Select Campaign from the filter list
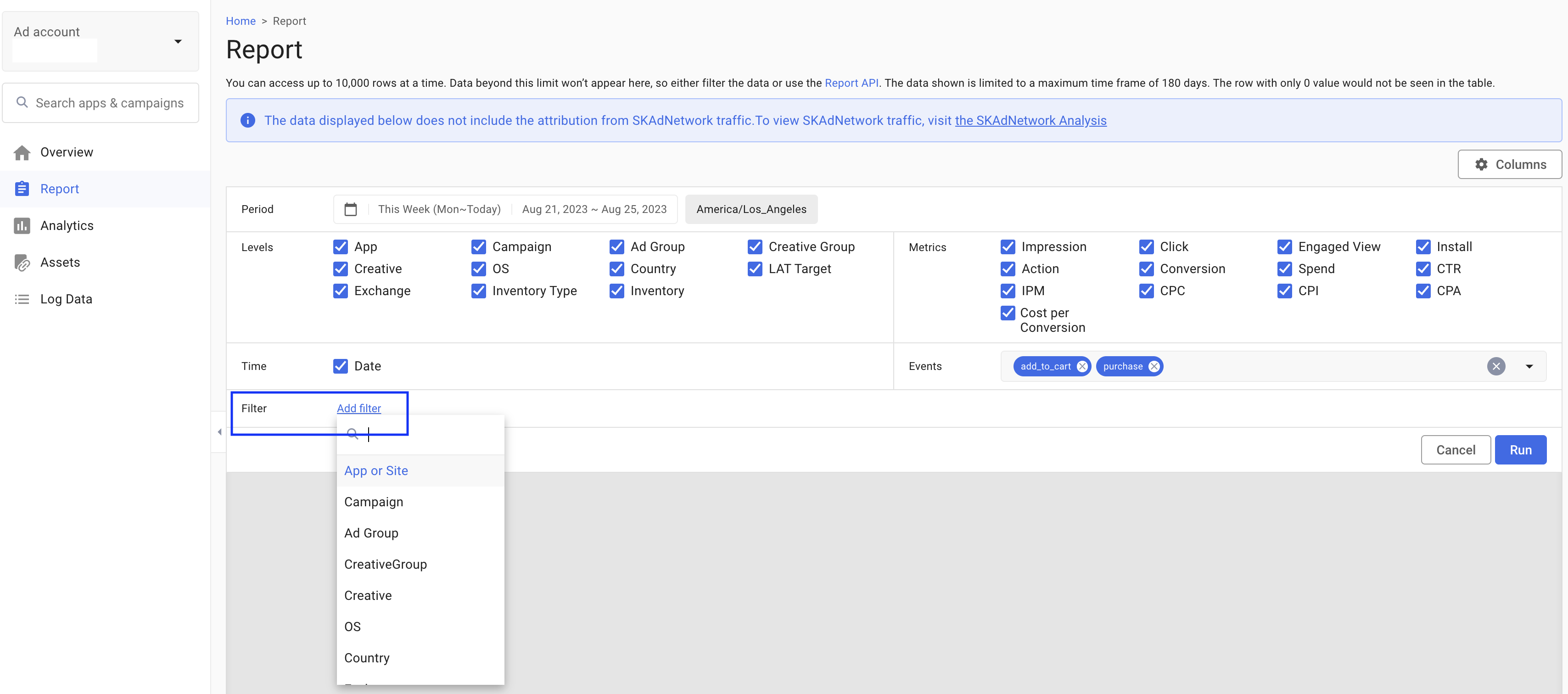This screenshot has height=694, width=1568. coord(374,502)
